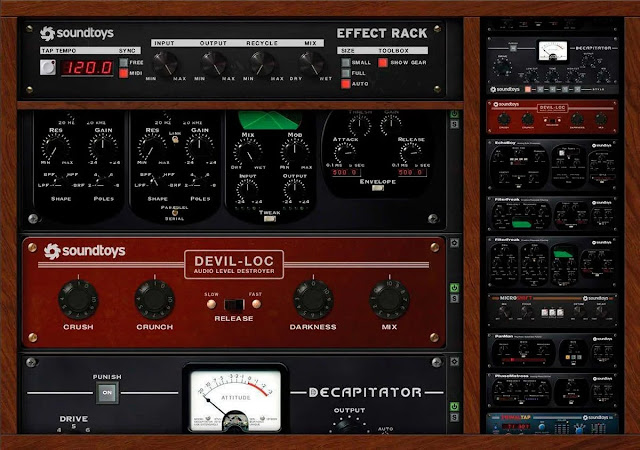Click the Effect Rack MIX dry/wet knob

point(312,64)
